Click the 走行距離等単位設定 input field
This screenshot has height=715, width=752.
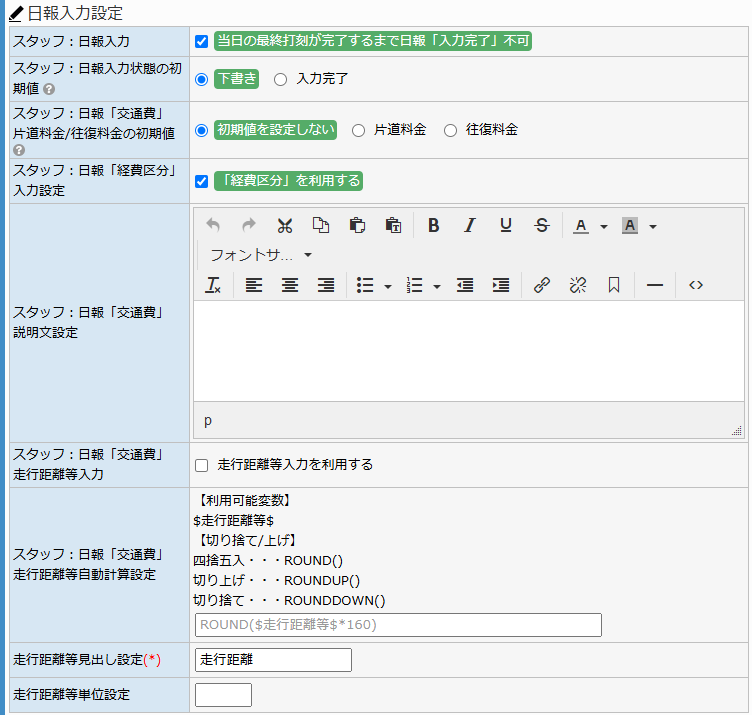coord(223,695)
